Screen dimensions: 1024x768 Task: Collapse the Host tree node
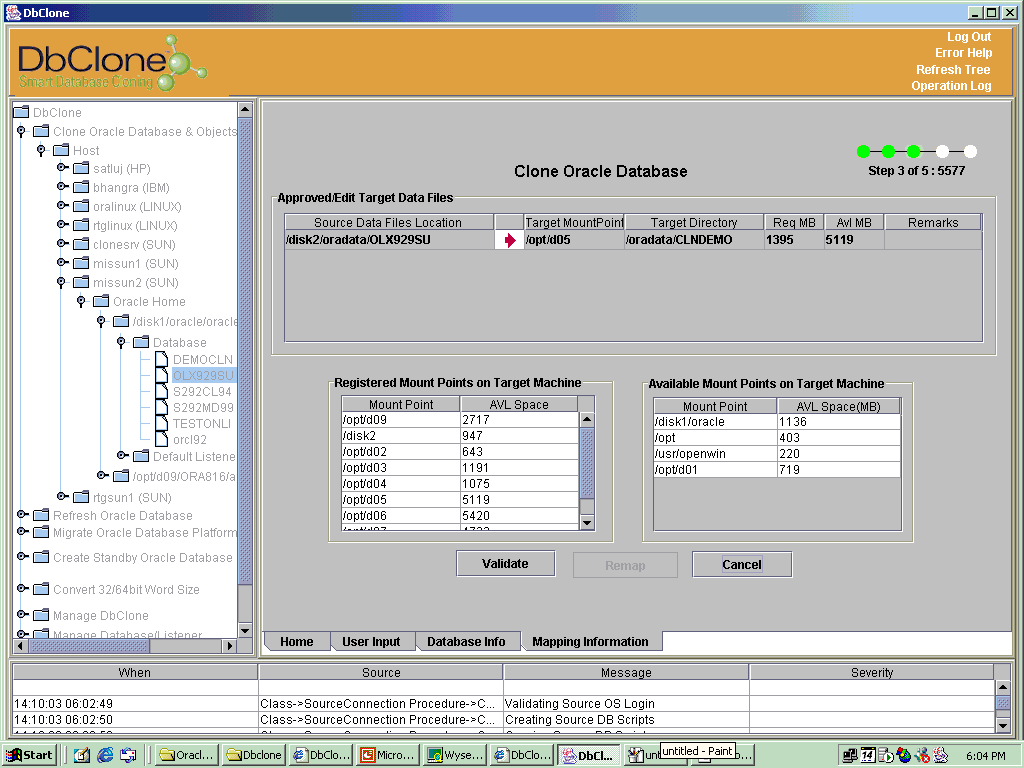coord(41,150)
